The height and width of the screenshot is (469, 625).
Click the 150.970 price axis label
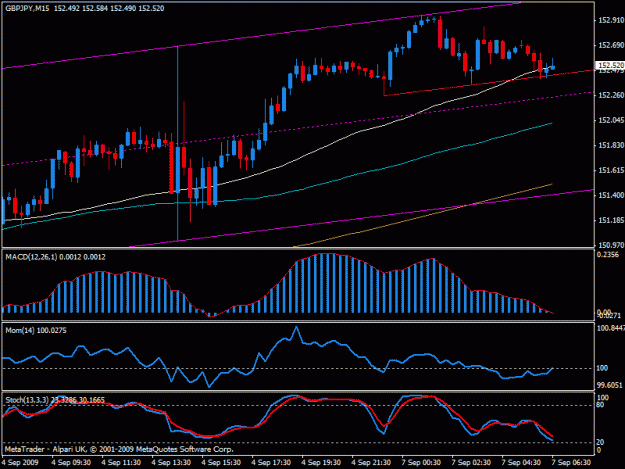point(611,245)
